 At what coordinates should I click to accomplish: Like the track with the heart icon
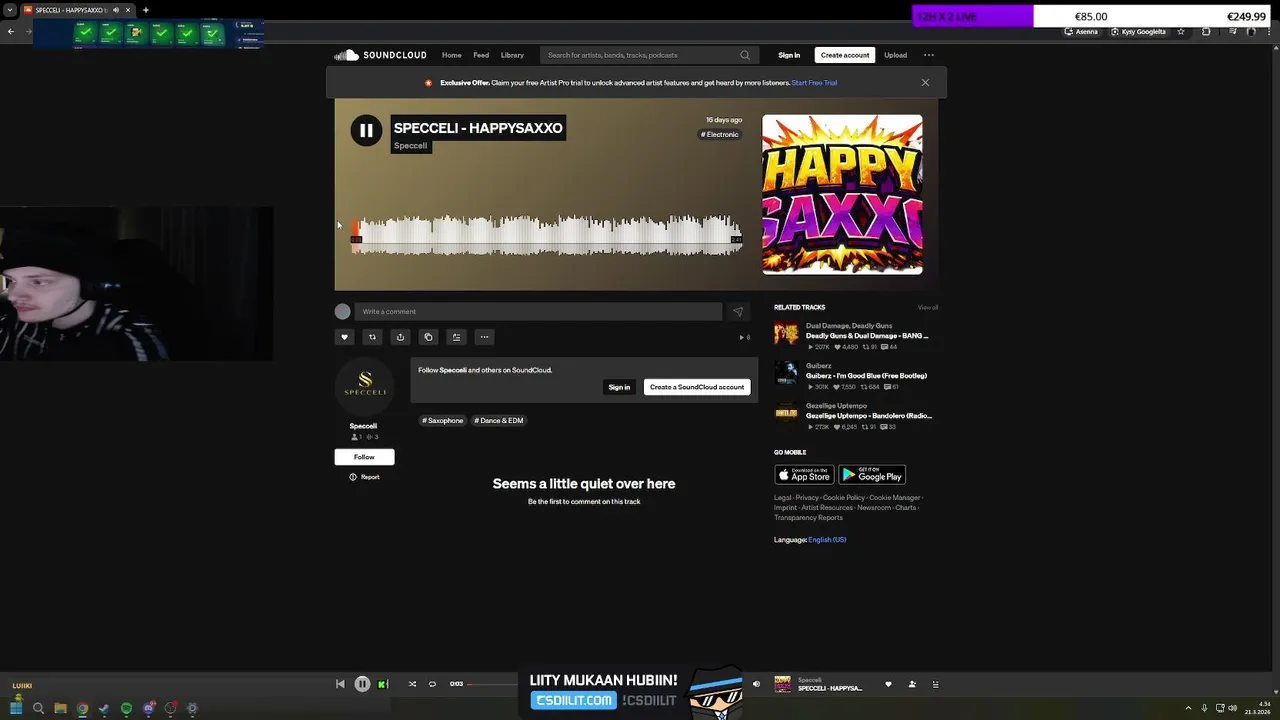click(344, 337)
